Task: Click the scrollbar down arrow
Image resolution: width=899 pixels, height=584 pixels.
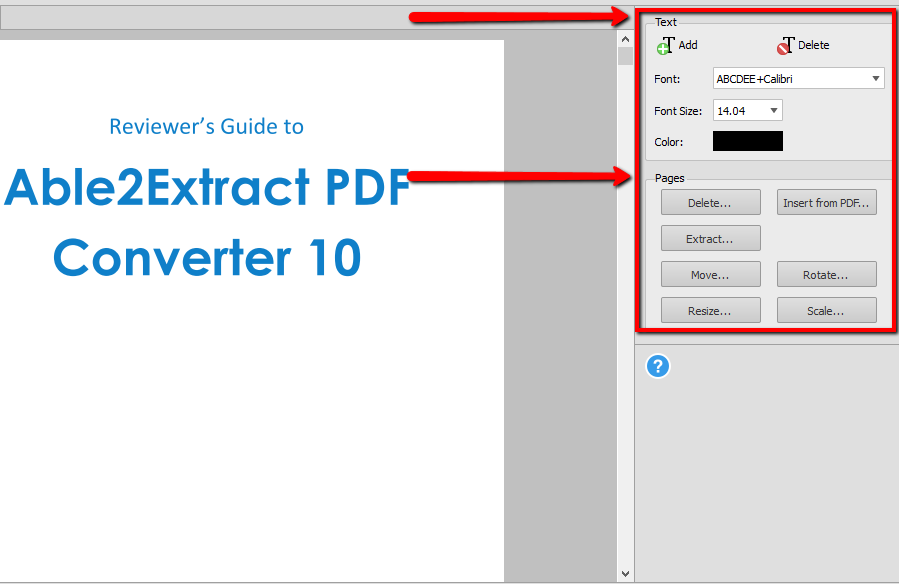Action: pyautogui.click(x=625, y=574)
